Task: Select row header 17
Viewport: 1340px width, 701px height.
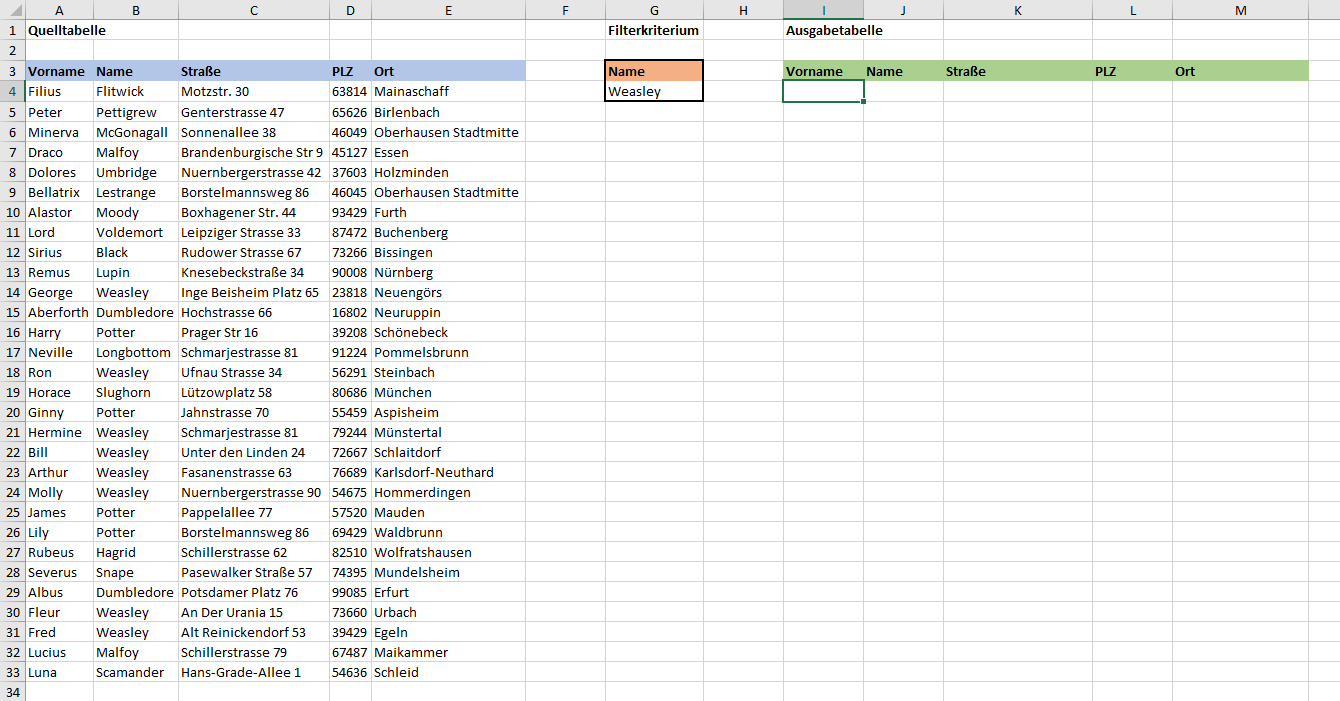Action: click(13, 352)
